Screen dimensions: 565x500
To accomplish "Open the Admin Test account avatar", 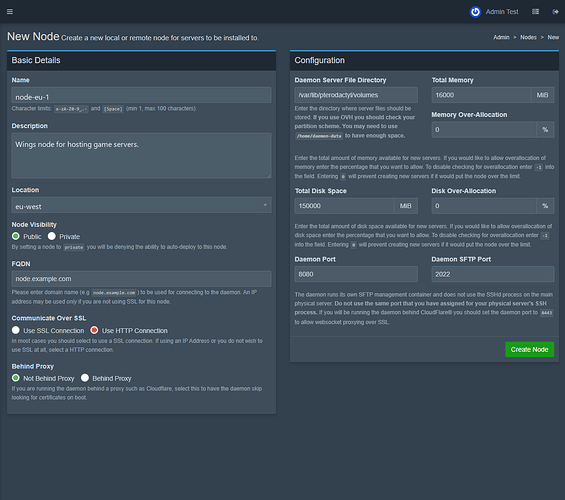I will tap(475, 12).
